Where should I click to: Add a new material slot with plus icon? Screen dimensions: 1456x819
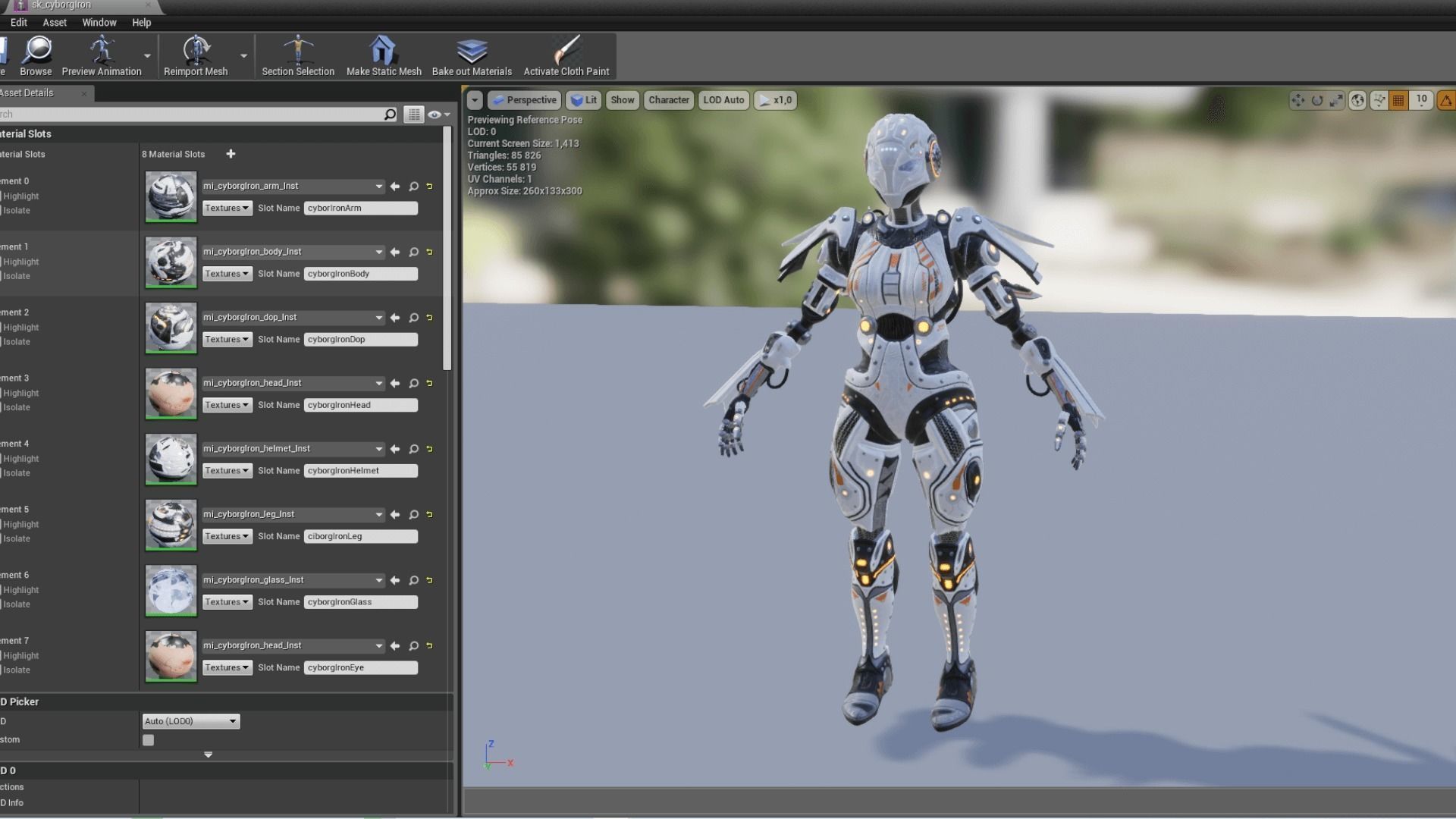pos(231,154)
